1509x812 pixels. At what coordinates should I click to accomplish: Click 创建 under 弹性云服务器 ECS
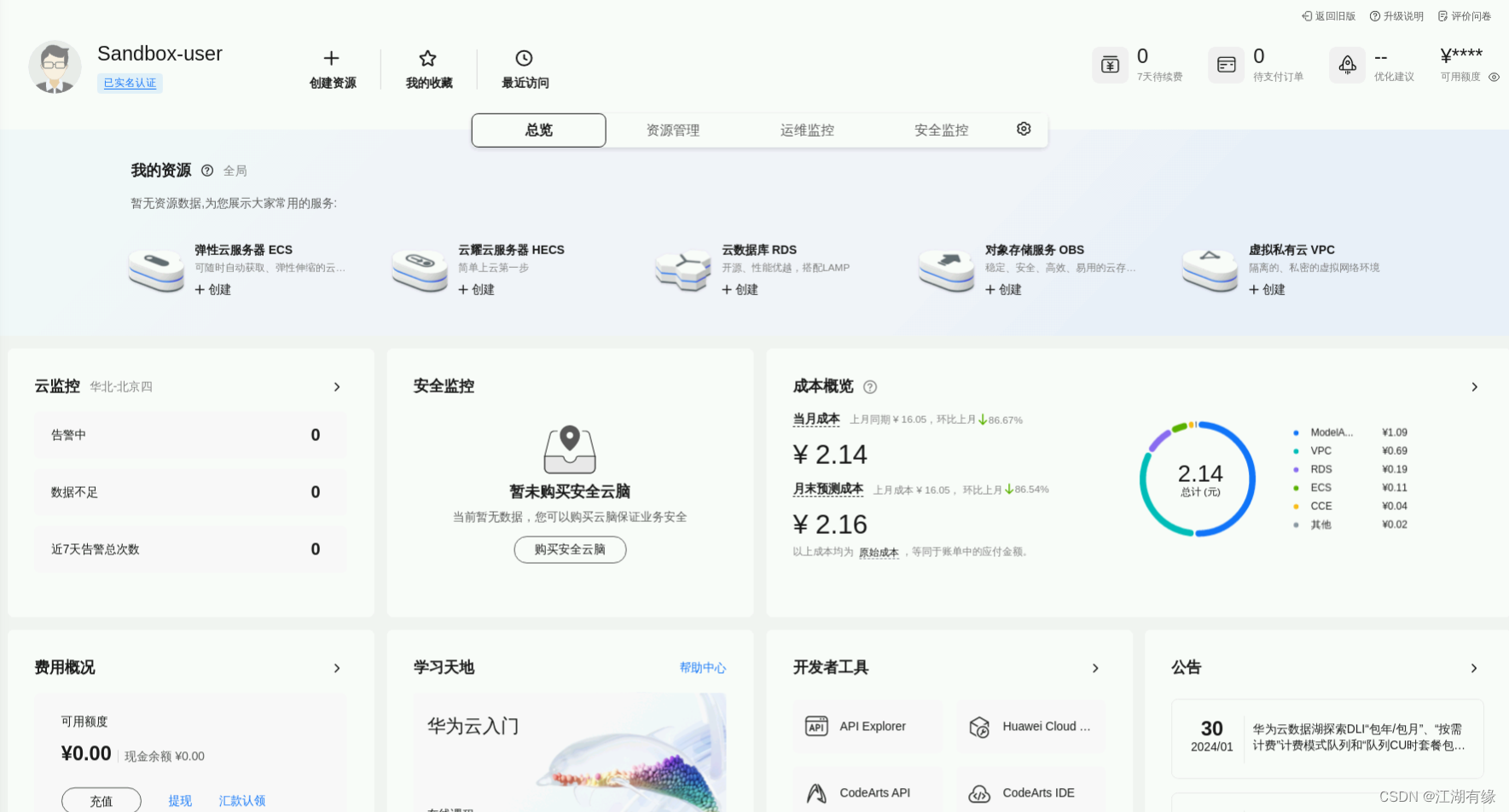(213, 289)
